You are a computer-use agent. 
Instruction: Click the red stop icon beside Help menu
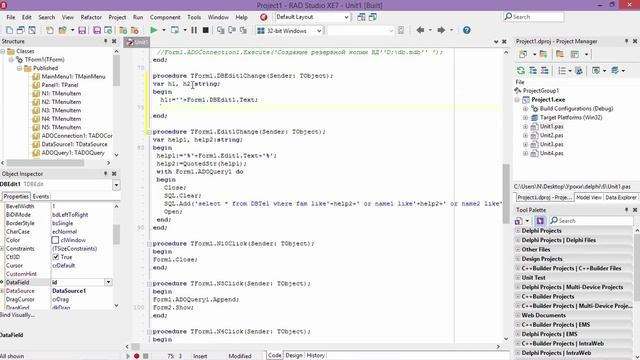(264, 17)
